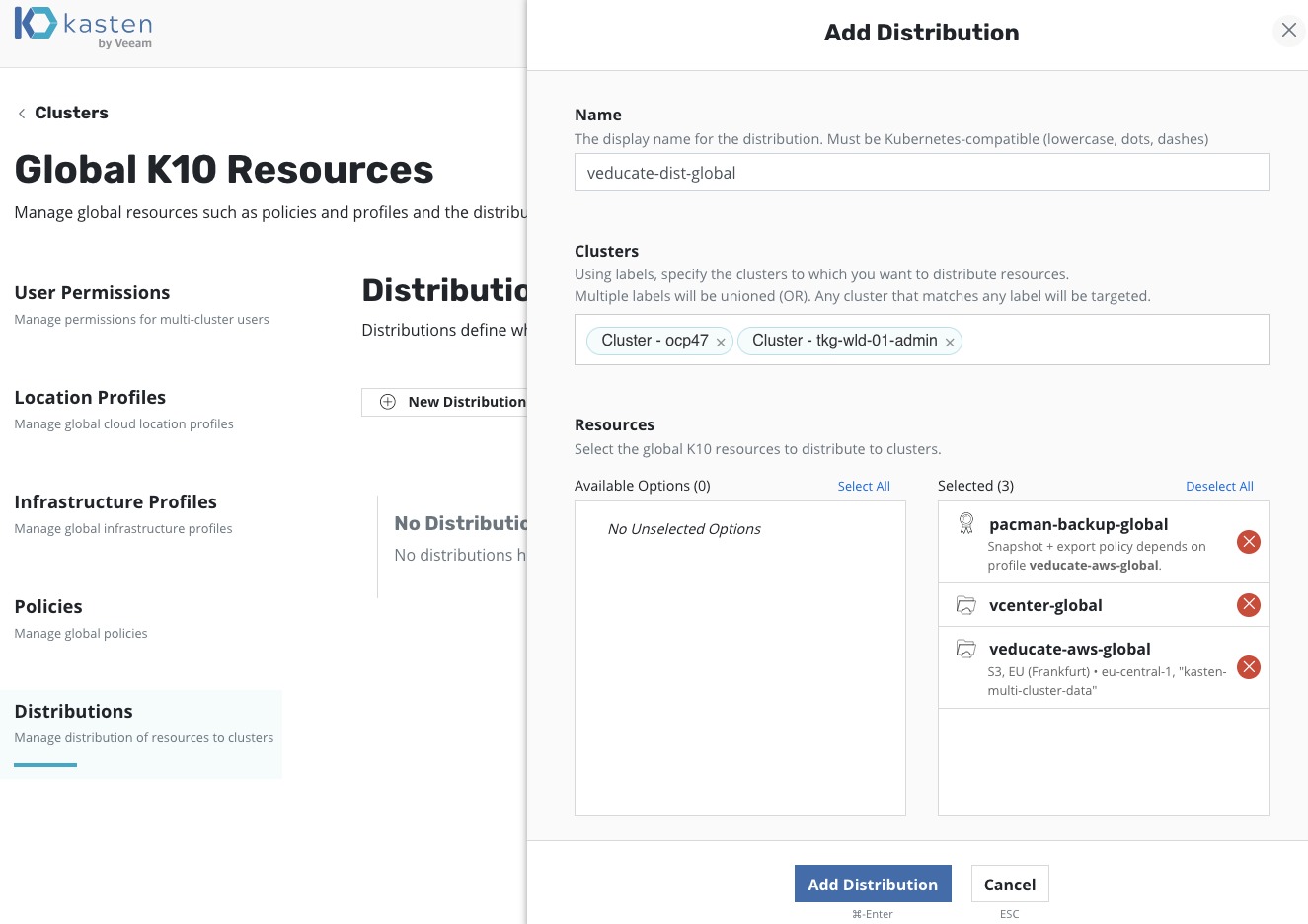The height and width of the screenshot is (924, 1308).
Task: Focus the Clusters label selection field
Action: [x=922, y=340]
